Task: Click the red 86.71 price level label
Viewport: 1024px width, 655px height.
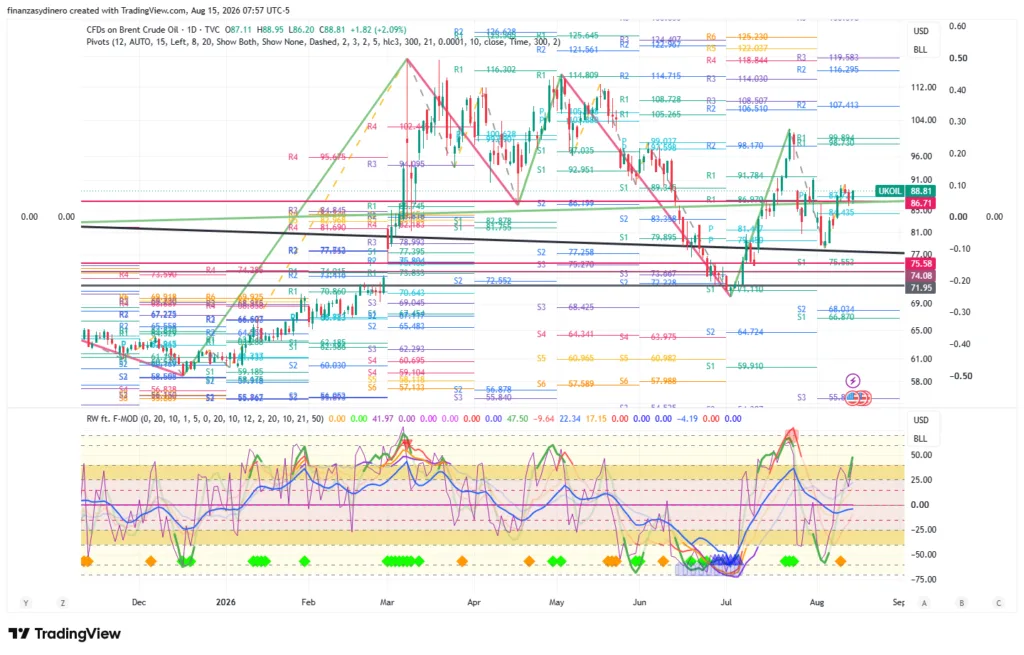Action: (920, 204)
